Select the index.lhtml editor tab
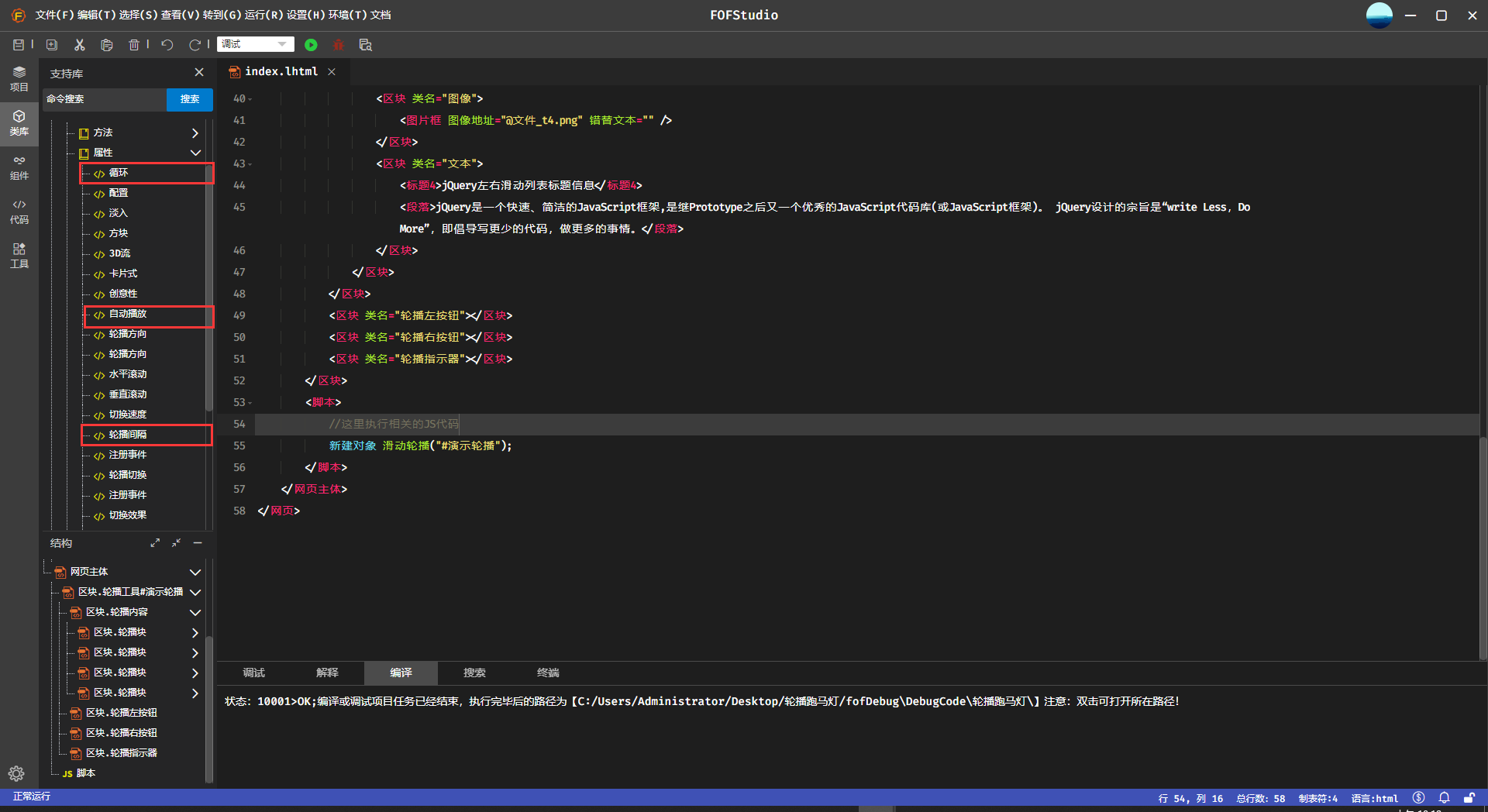The image size is (1488, 812). click(281, 71)
